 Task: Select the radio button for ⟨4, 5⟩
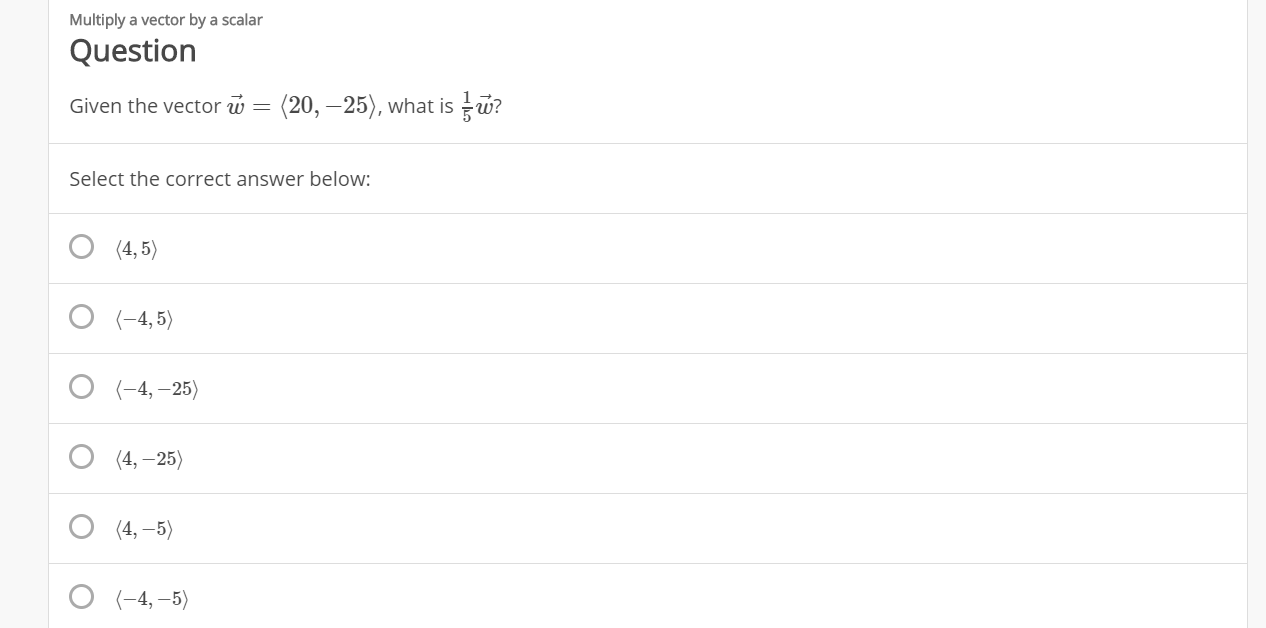tap(81, 246)
